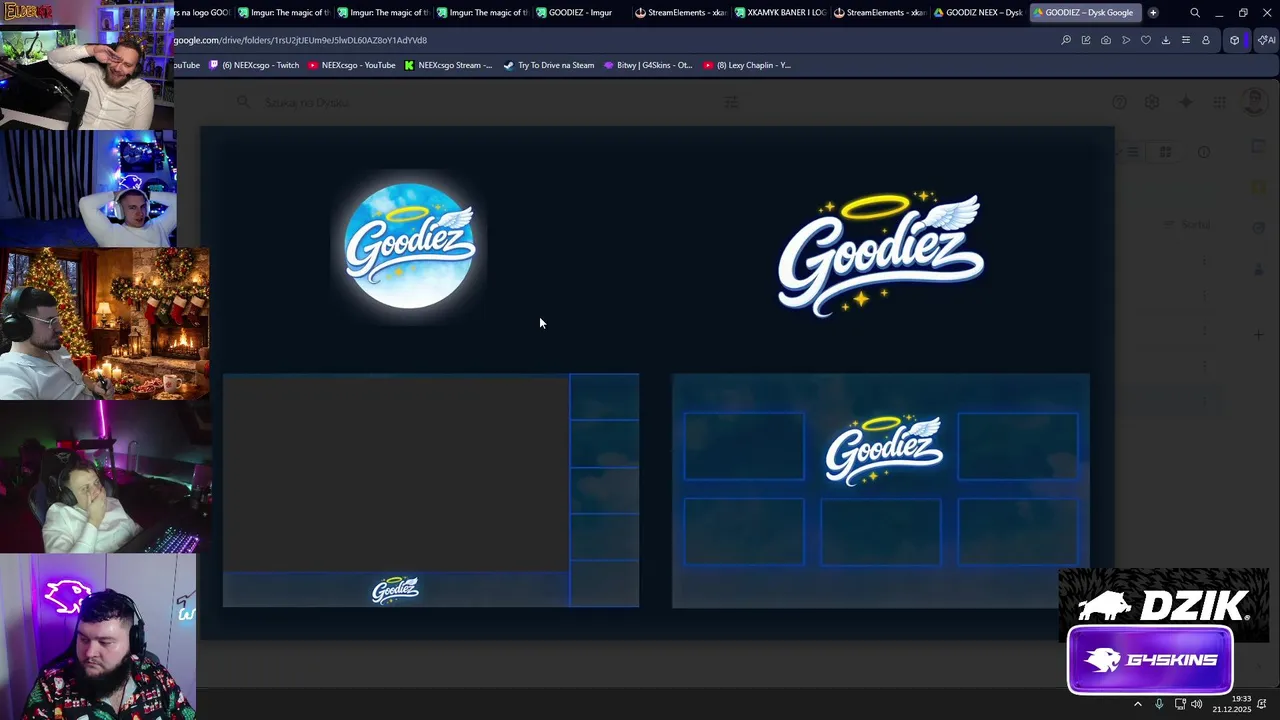The width and height of the screenshot is (1280, 720).
Task: Open Keep in Drive side panel
Action: tap(1259, 187)
